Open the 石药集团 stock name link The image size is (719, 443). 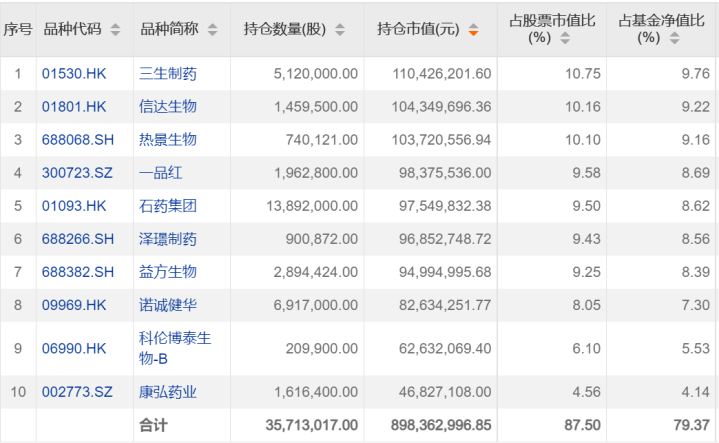click(168, 206)
